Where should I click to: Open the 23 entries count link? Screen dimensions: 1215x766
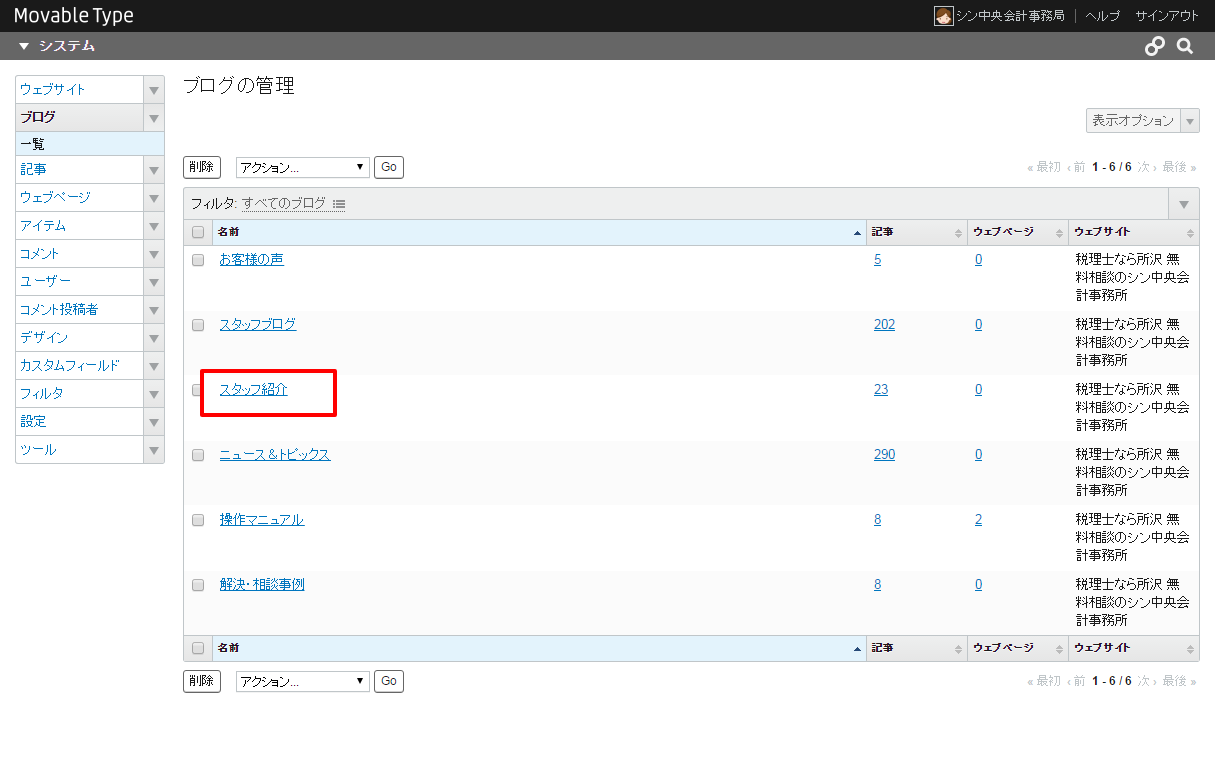point(881,390)
